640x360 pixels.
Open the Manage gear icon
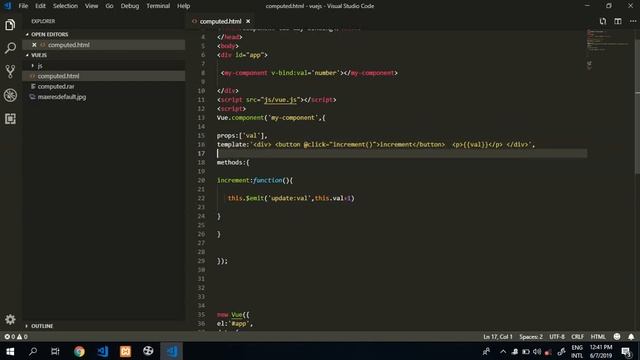[x=10, y=319]
